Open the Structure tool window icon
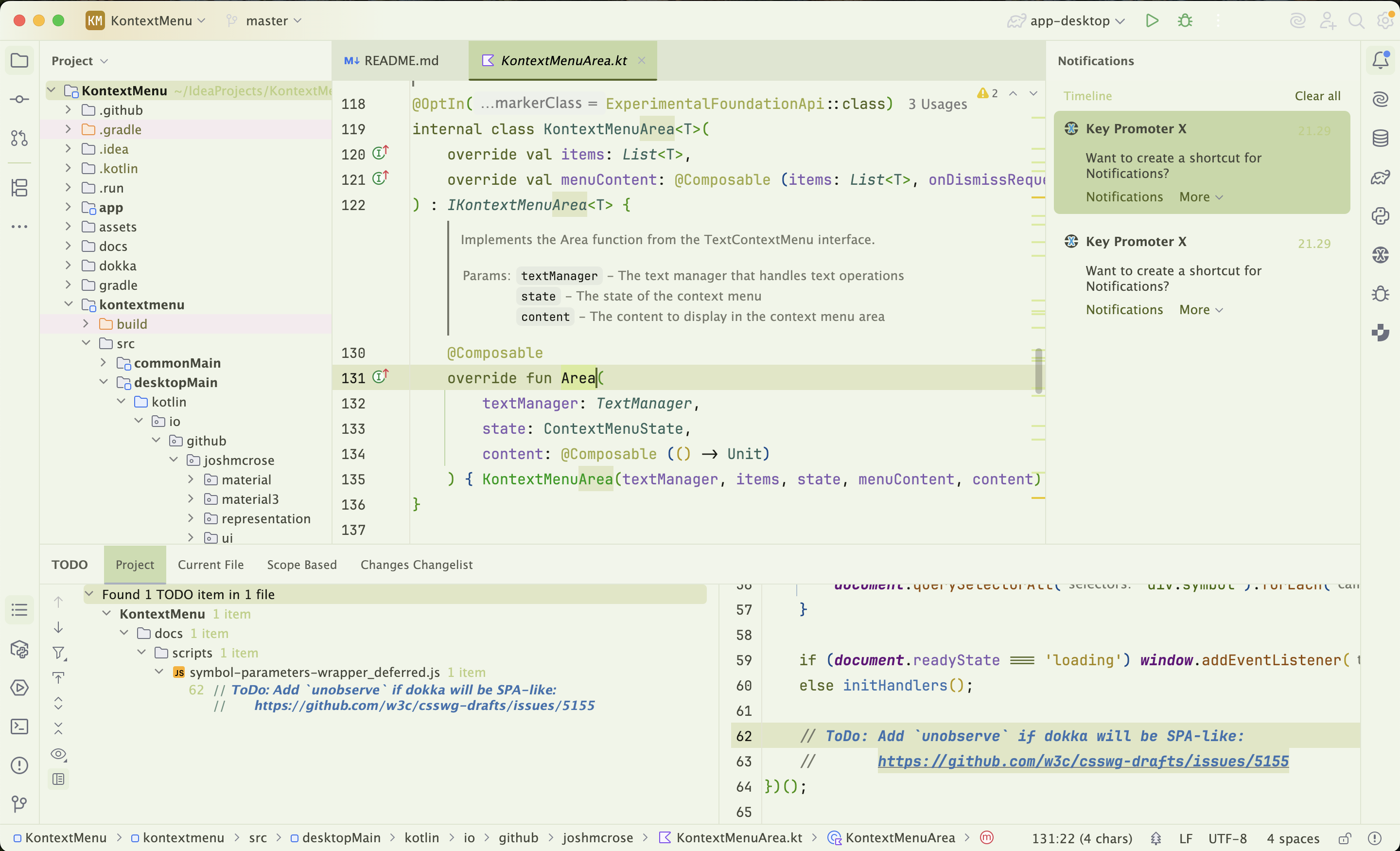This screenshot has height=851, width=1400. (19, 188)
